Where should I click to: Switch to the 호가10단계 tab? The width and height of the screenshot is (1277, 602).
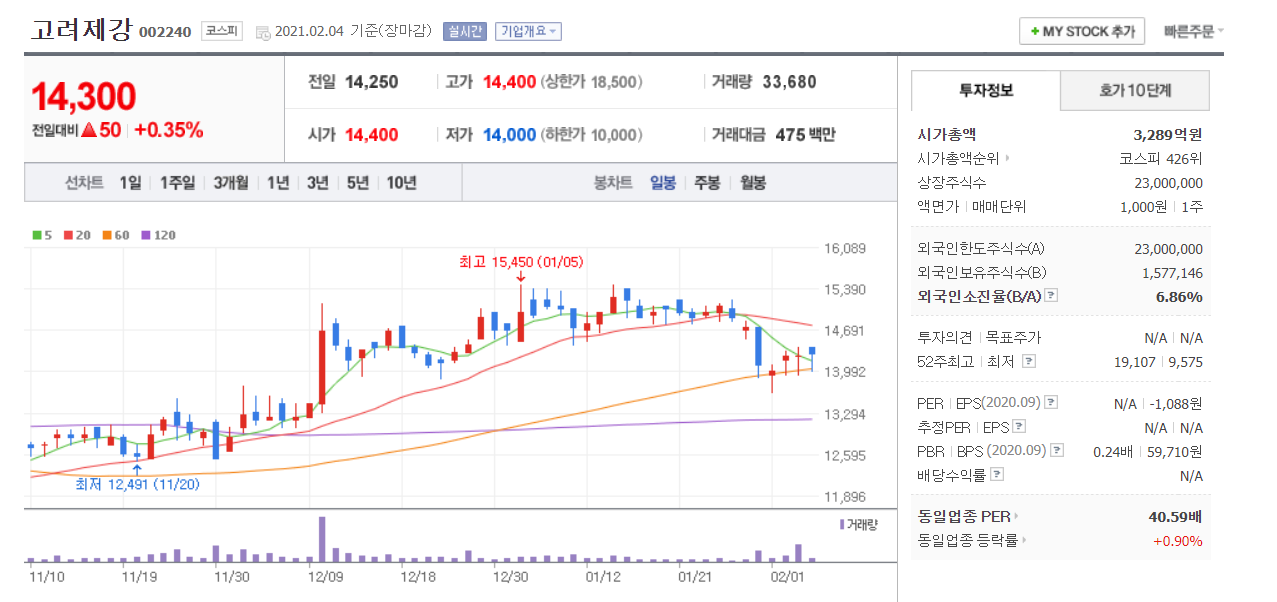pos(1135,90)
